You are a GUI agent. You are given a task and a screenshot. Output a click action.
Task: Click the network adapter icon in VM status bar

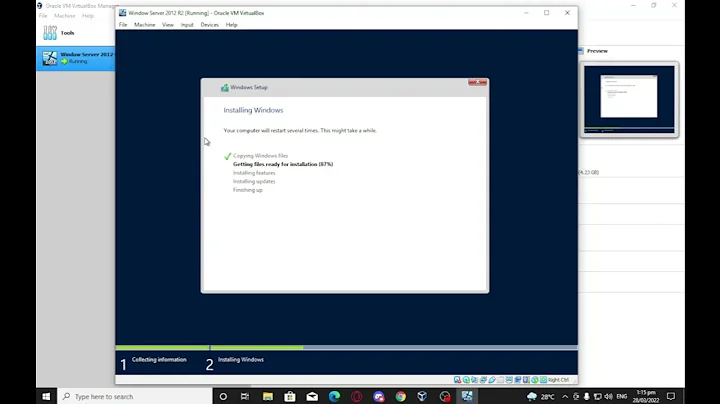[483, 380]
